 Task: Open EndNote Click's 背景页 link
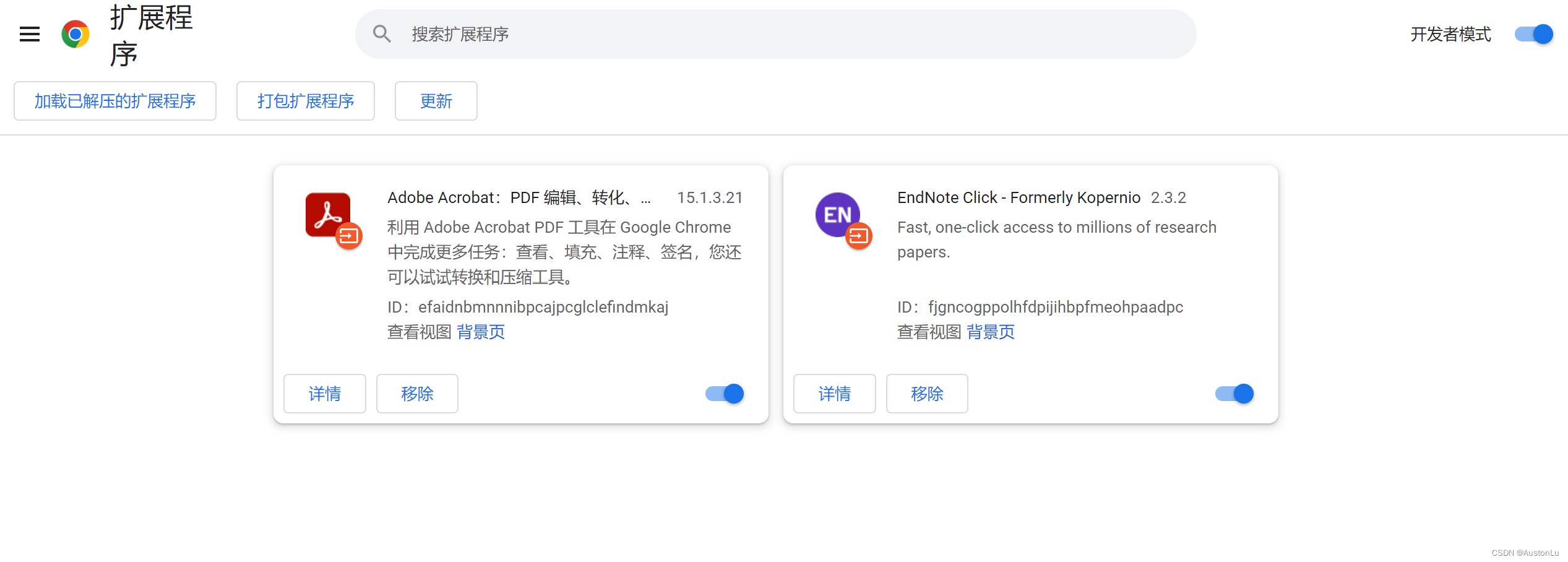pos(991,332)
